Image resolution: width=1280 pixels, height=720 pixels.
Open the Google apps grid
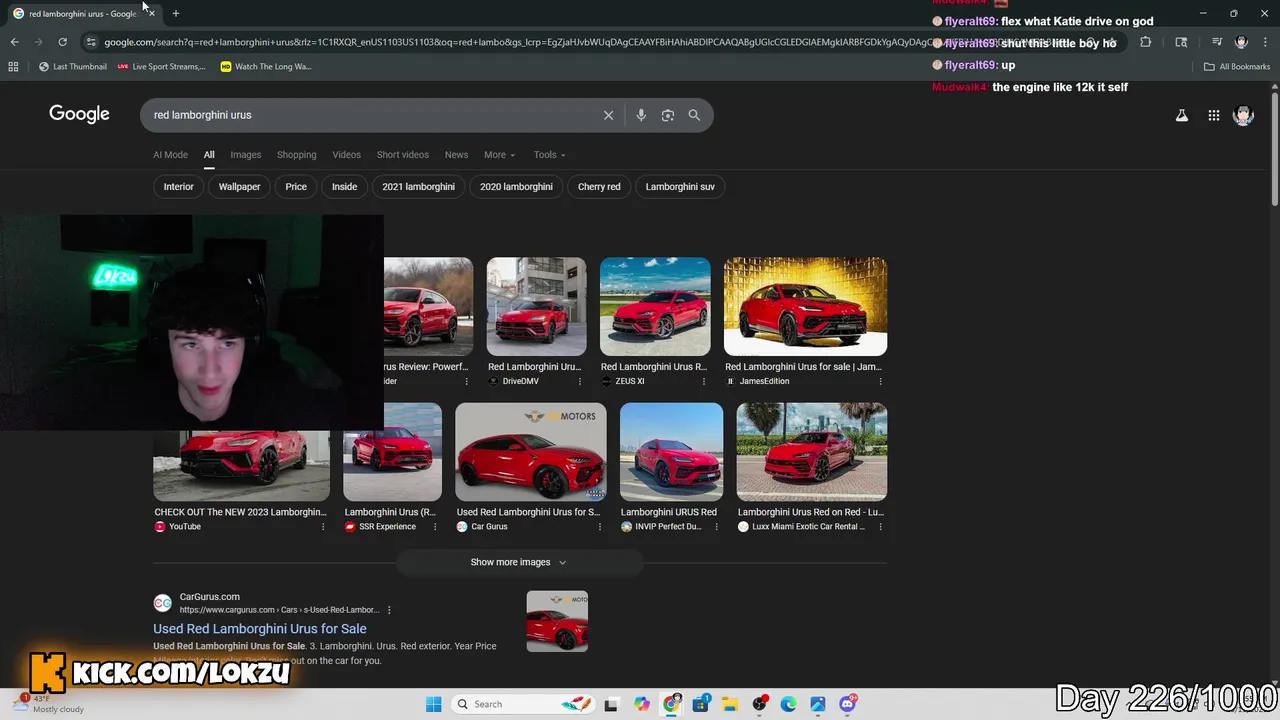pyautogui.click(x=1213, y=115)
